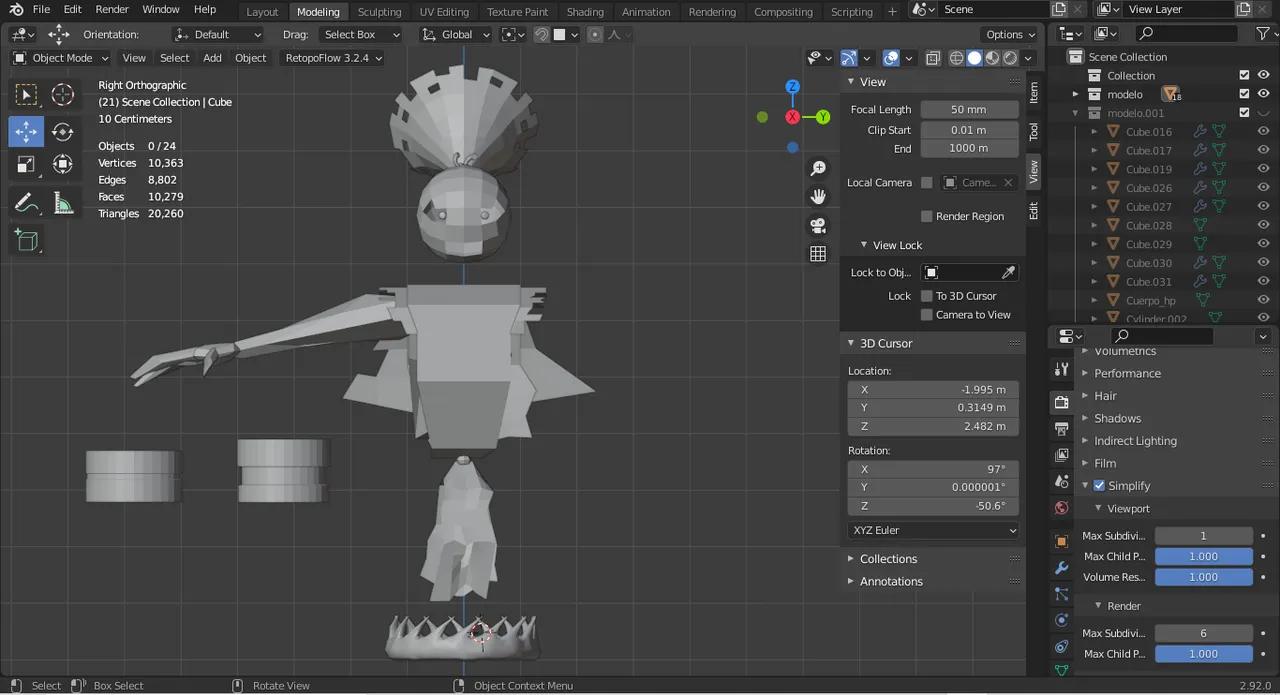
Task: Switch to rendered viewport shading
Action: pyautogui.click(x=1010, y=58)
